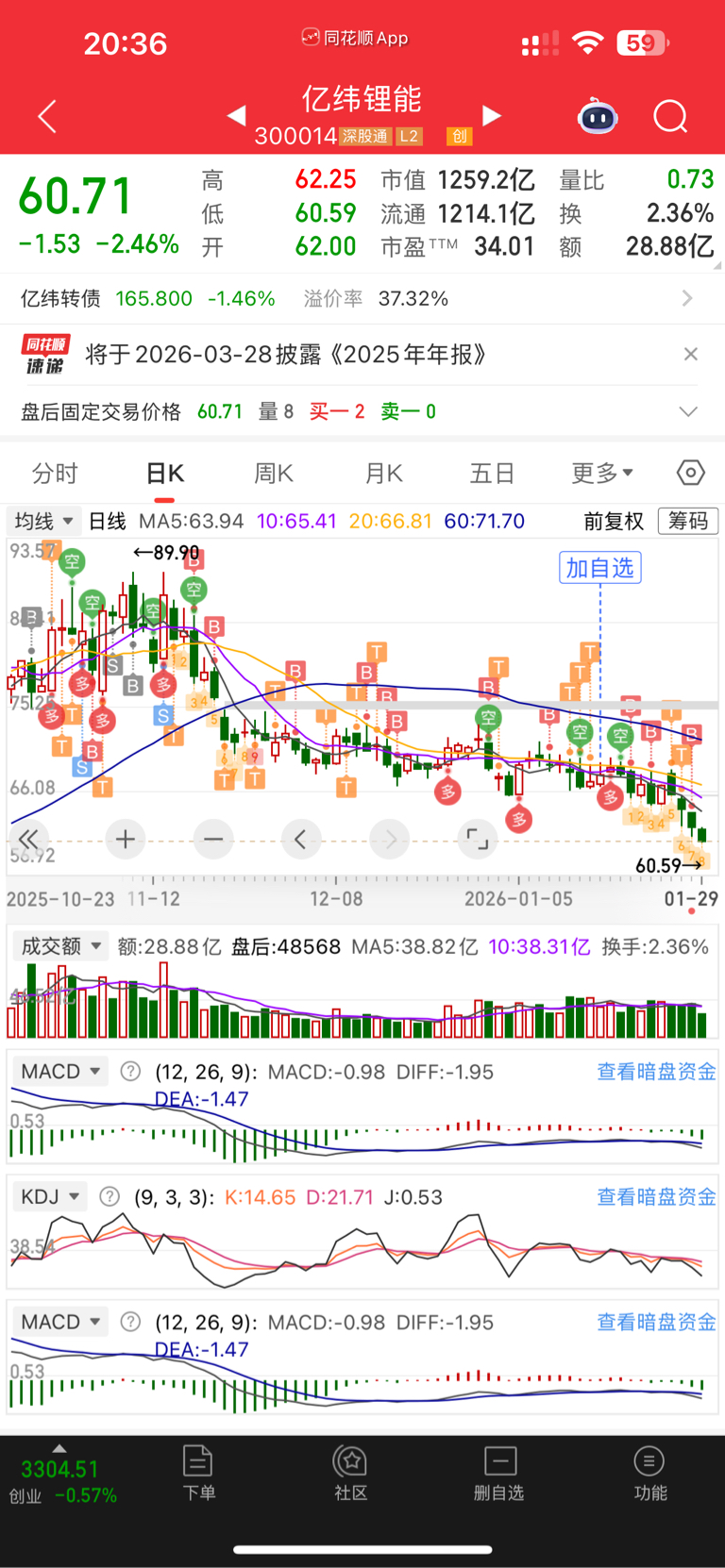Viewport: 725px width, 1568px height.
Task: Select the 日K tab
Action: click(165, 473)
